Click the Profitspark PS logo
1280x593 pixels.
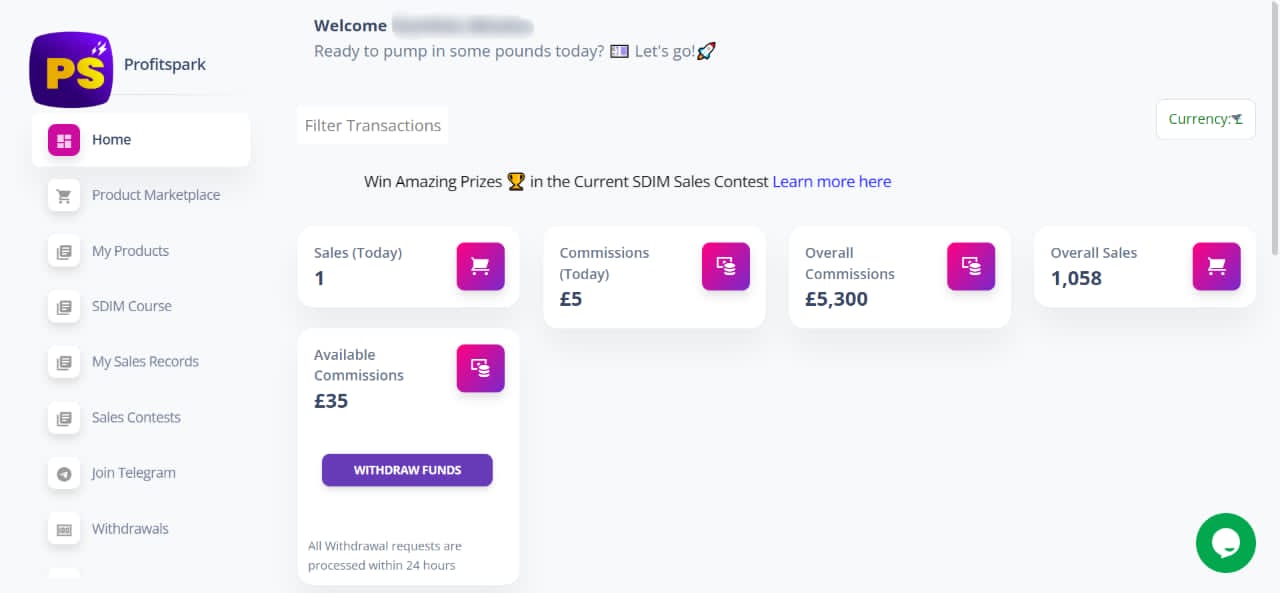[72, 68]
